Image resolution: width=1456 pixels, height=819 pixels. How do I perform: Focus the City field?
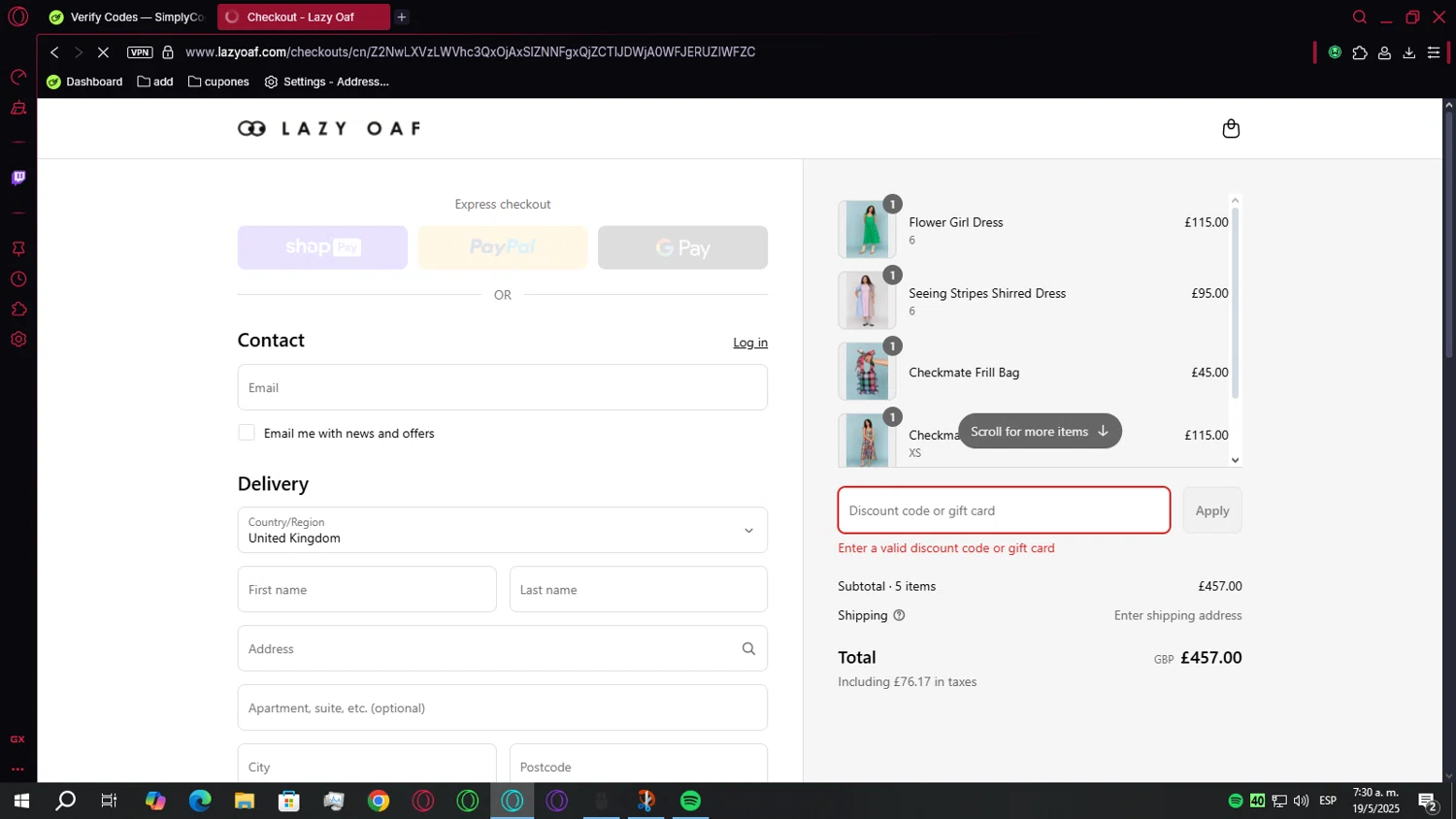point(367,765)
